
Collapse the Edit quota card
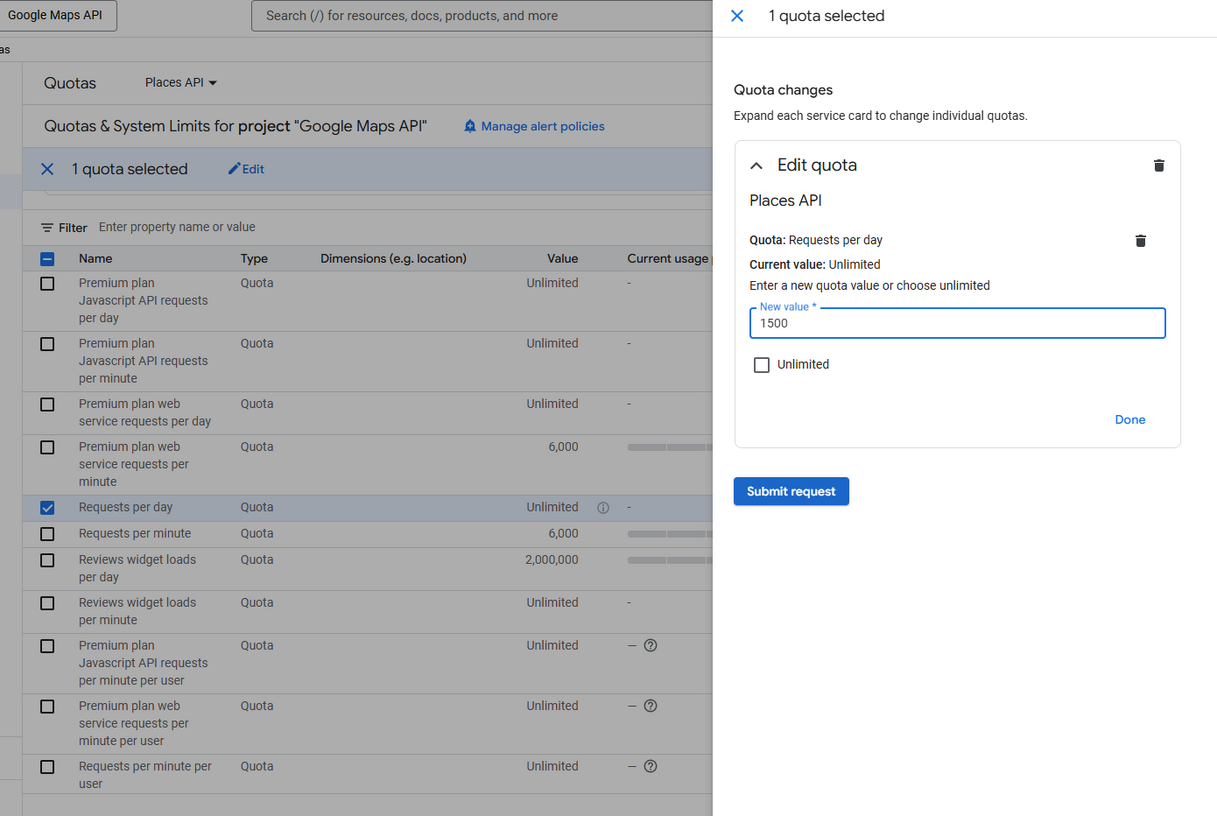pos(757,166)
